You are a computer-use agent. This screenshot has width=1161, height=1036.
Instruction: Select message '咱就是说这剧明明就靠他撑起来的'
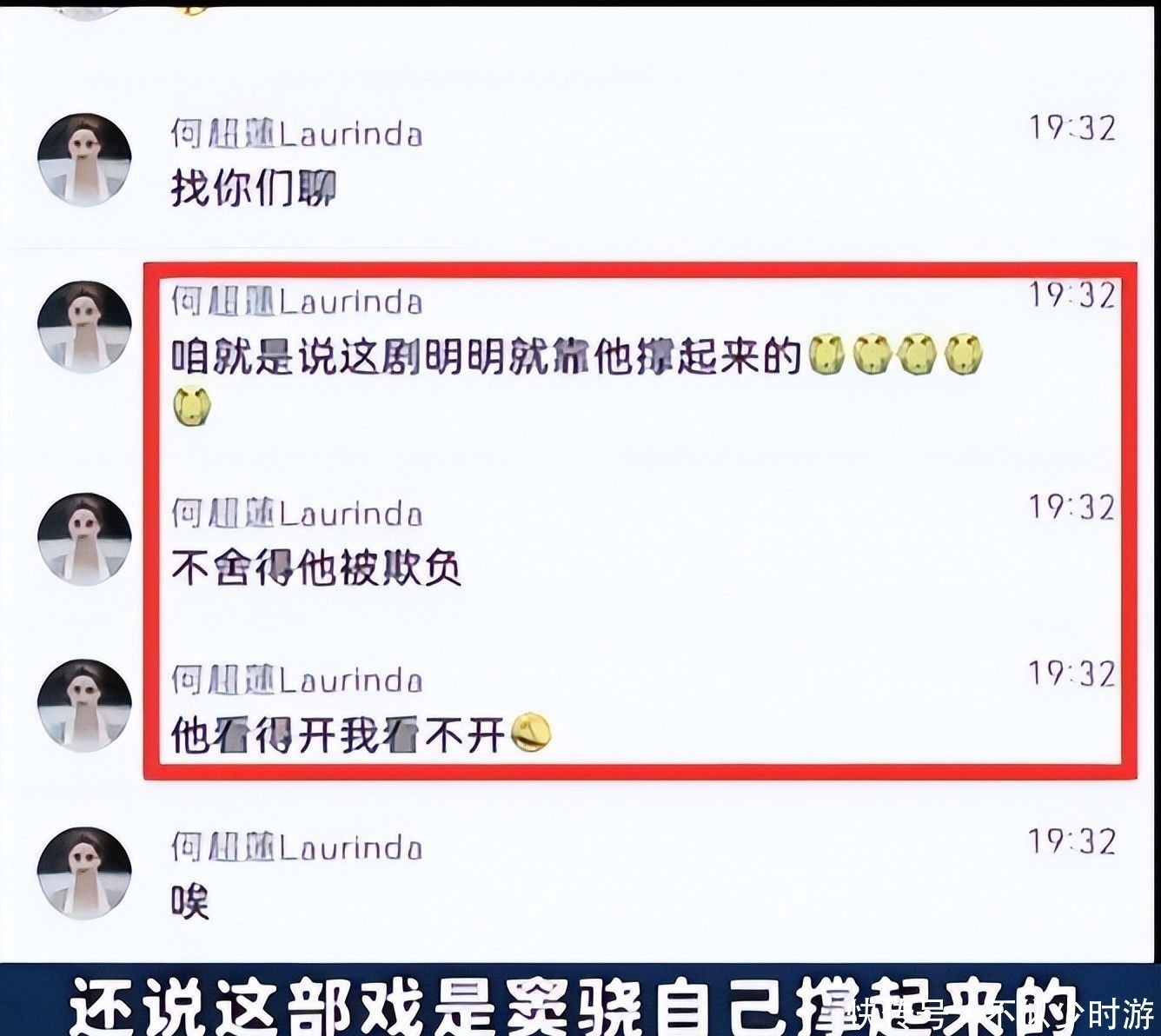(x=485, y=356)
